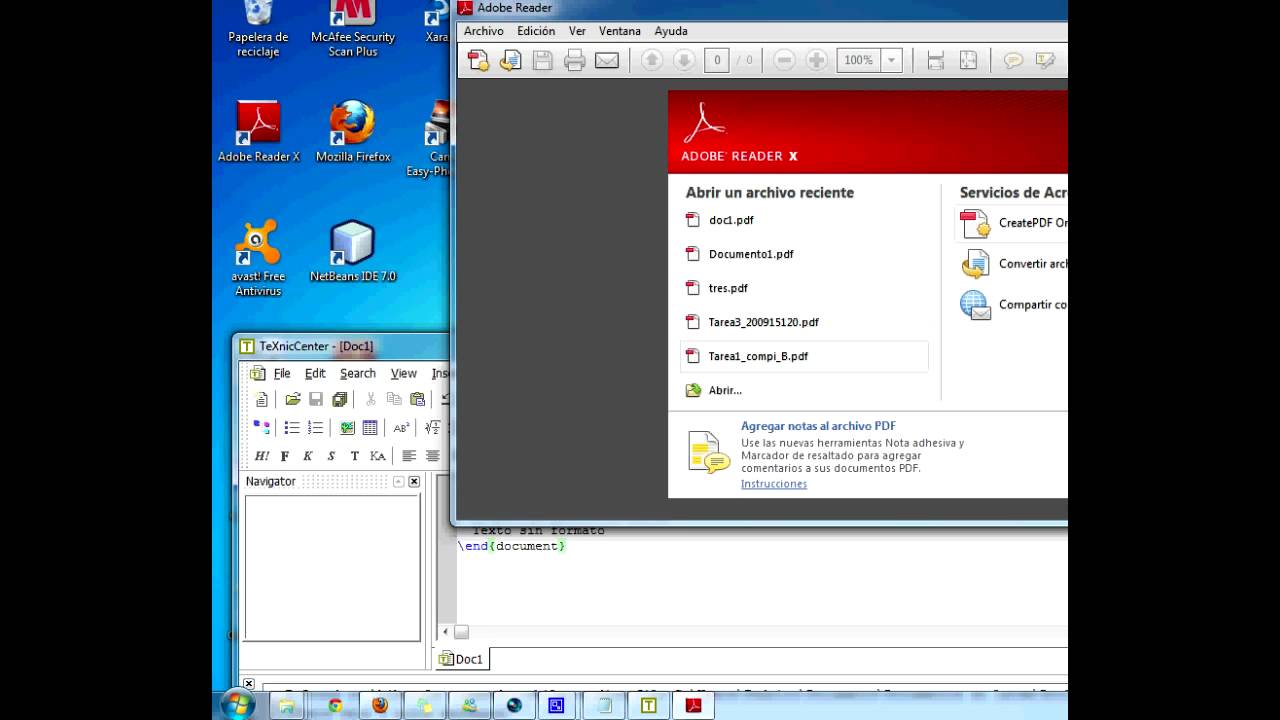1280x720 pixels.
Task: Click the sticky note comment icon
Action: pos(1013,60)
